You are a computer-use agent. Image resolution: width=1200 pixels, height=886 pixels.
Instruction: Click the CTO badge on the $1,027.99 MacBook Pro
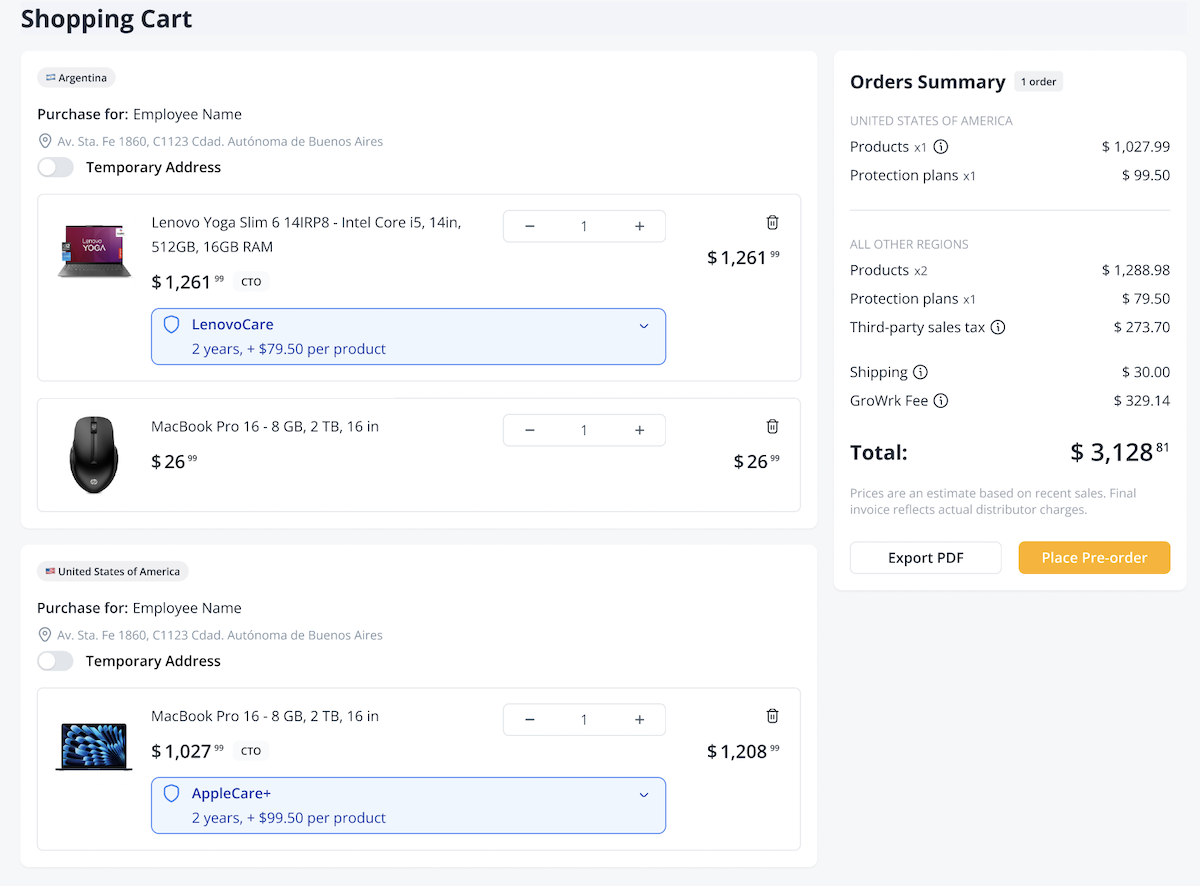pyautogui.click(x=251, y=751)
